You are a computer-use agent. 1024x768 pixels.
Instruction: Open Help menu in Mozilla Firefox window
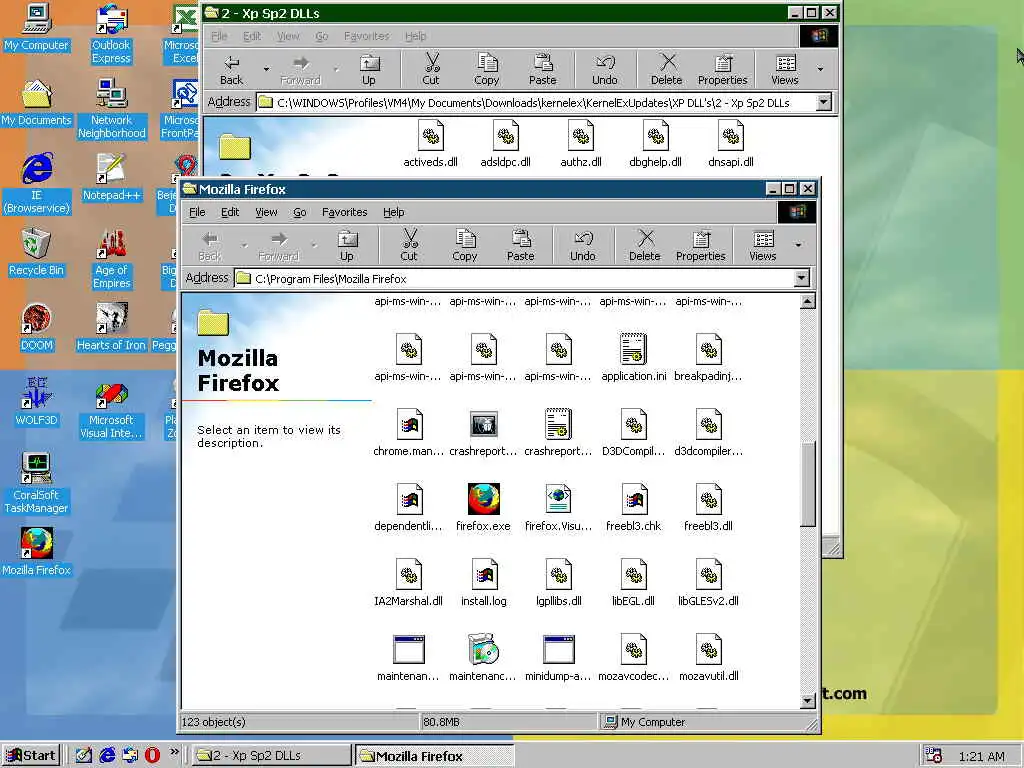[394, 212]
